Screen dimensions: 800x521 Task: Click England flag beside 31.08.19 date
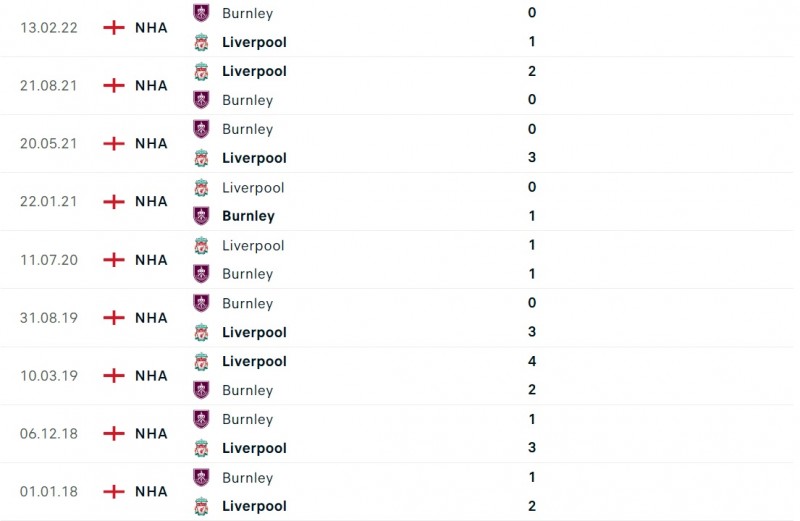[114, 317]
